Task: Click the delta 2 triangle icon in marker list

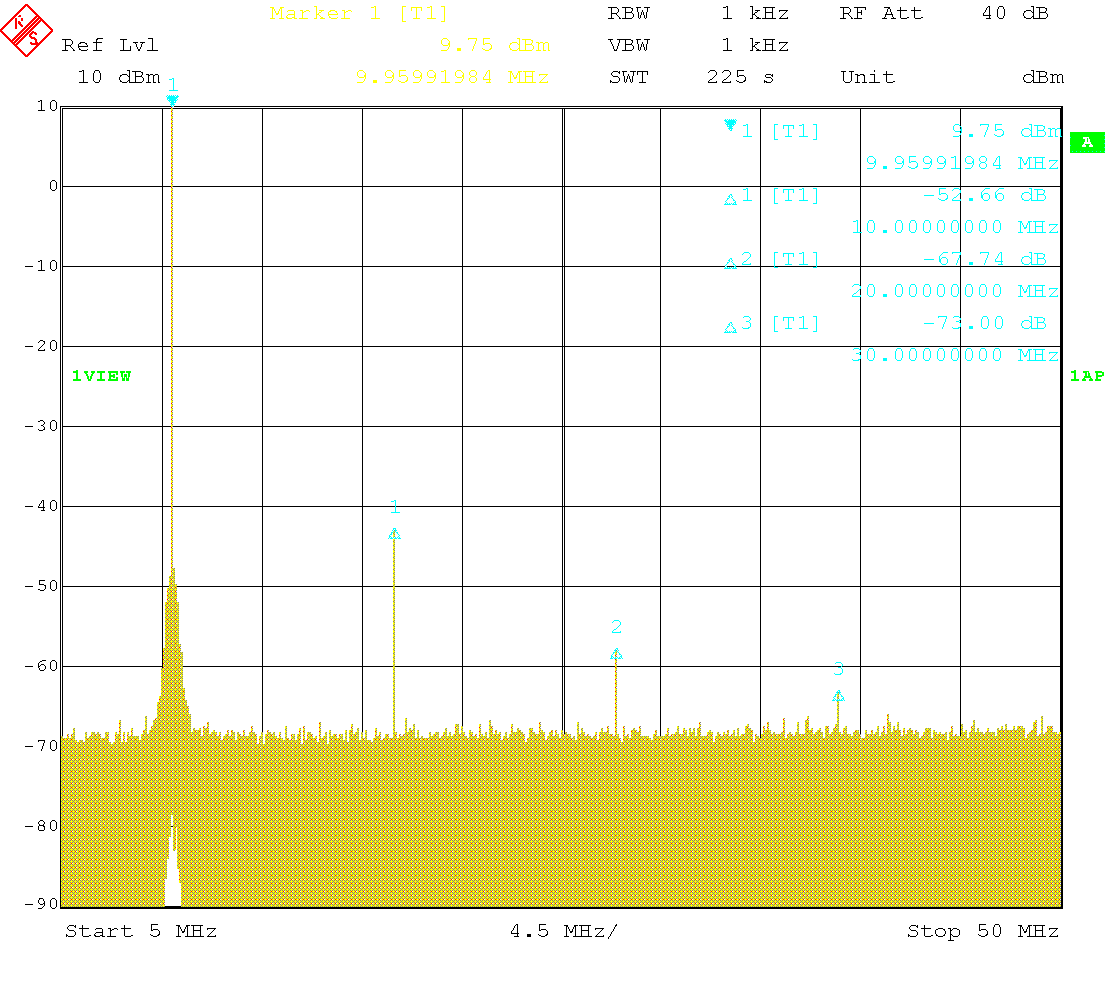Action: click(730, 263)
